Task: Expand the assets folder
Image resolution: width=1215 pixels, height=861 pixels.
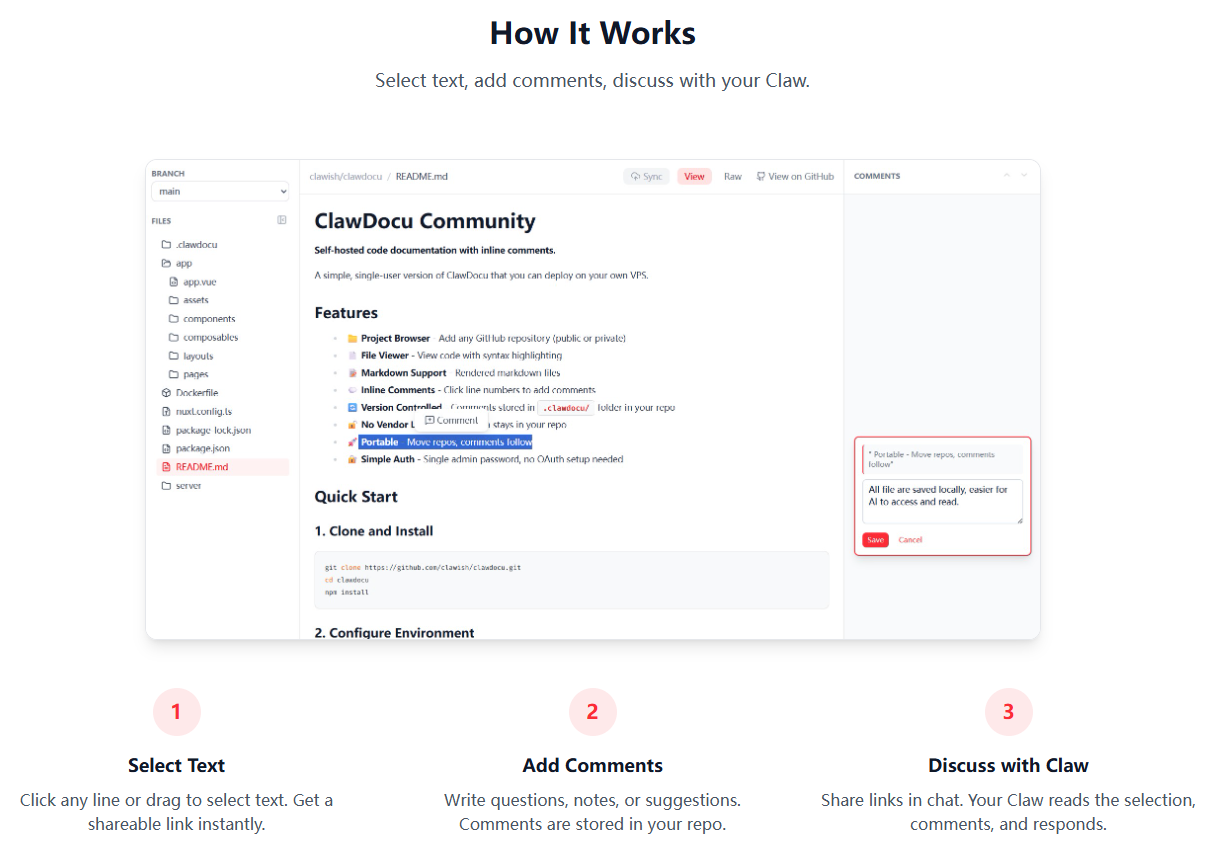Action: [x=189, y=300]
